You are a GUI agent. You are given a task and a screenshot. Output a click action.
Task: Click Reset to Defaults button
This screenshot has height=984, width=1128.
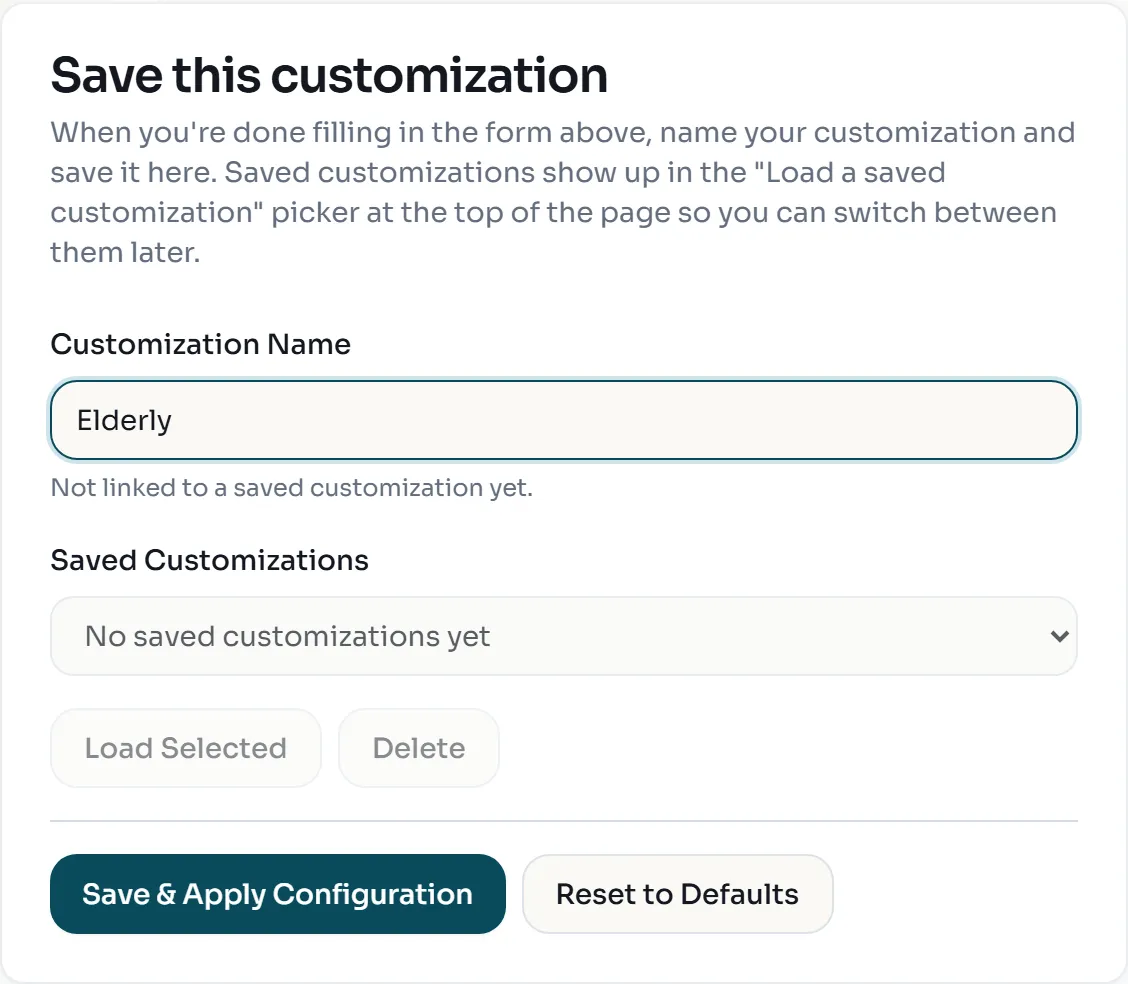click(x=678, y=894)
